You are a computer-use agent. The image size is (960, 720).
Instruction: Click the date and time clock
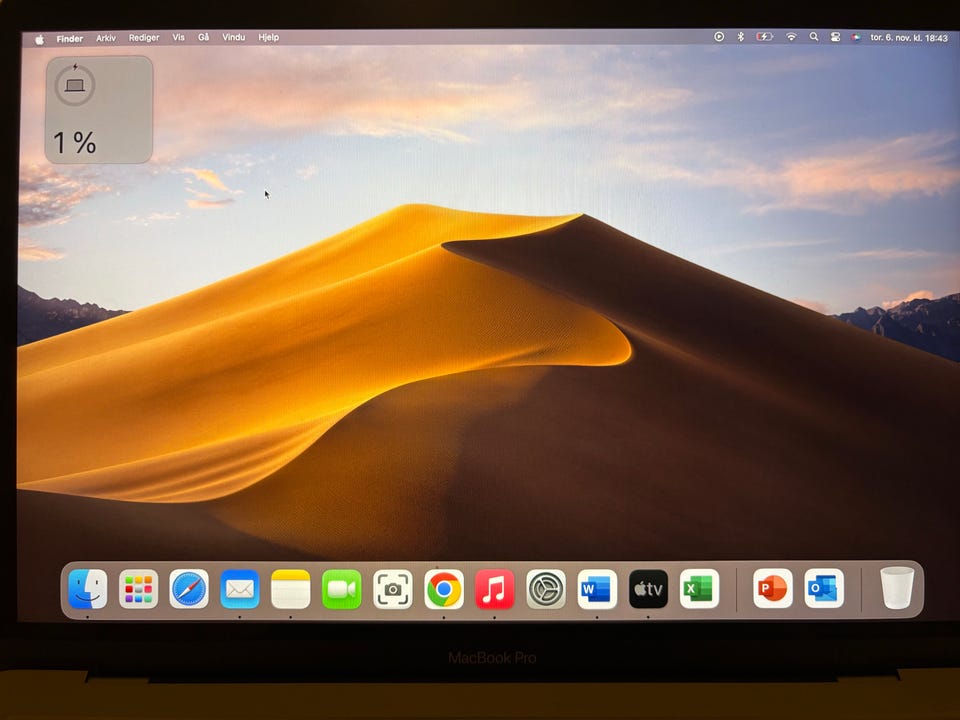(x=909, y=37)
